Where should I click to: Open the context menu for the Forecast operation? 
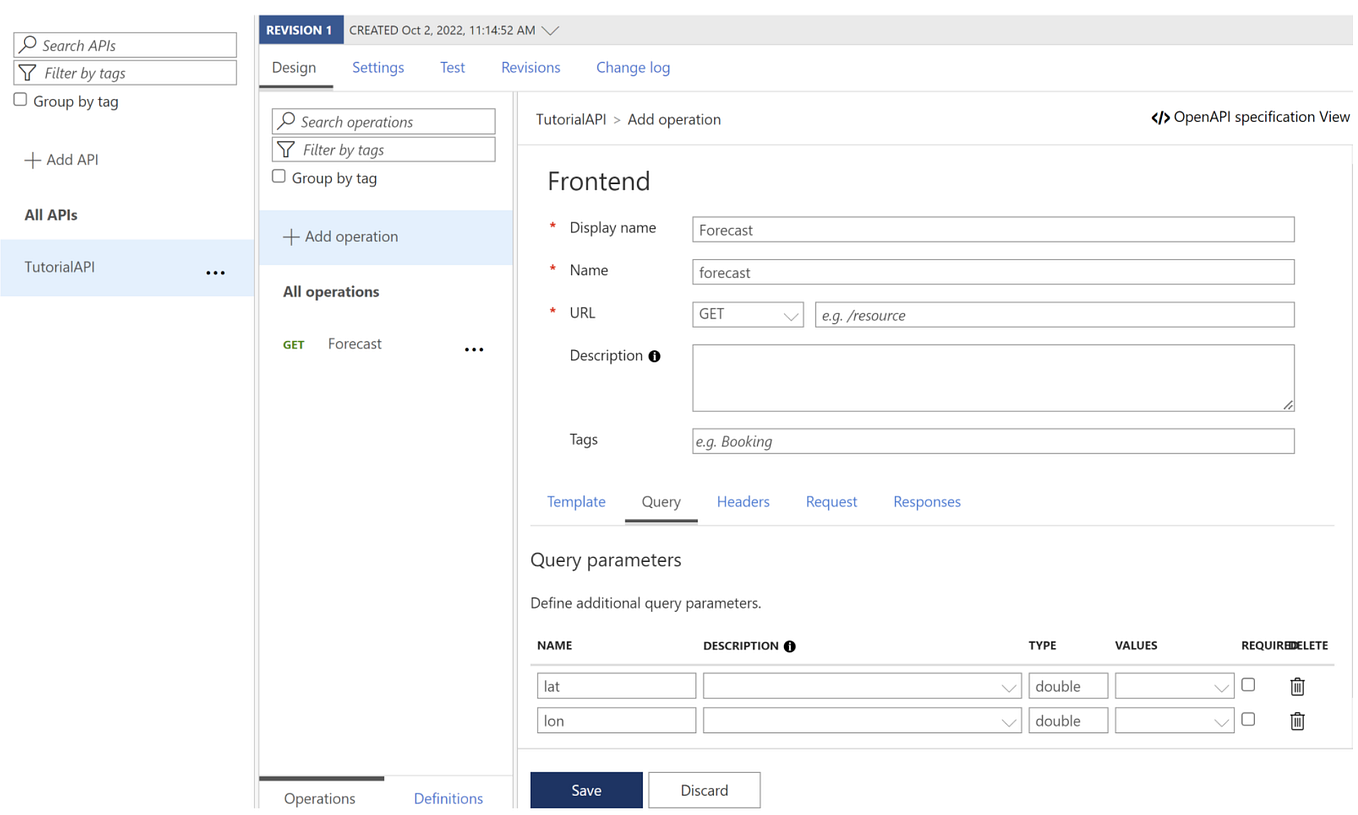pyautogui.click(x=473, y=348)
